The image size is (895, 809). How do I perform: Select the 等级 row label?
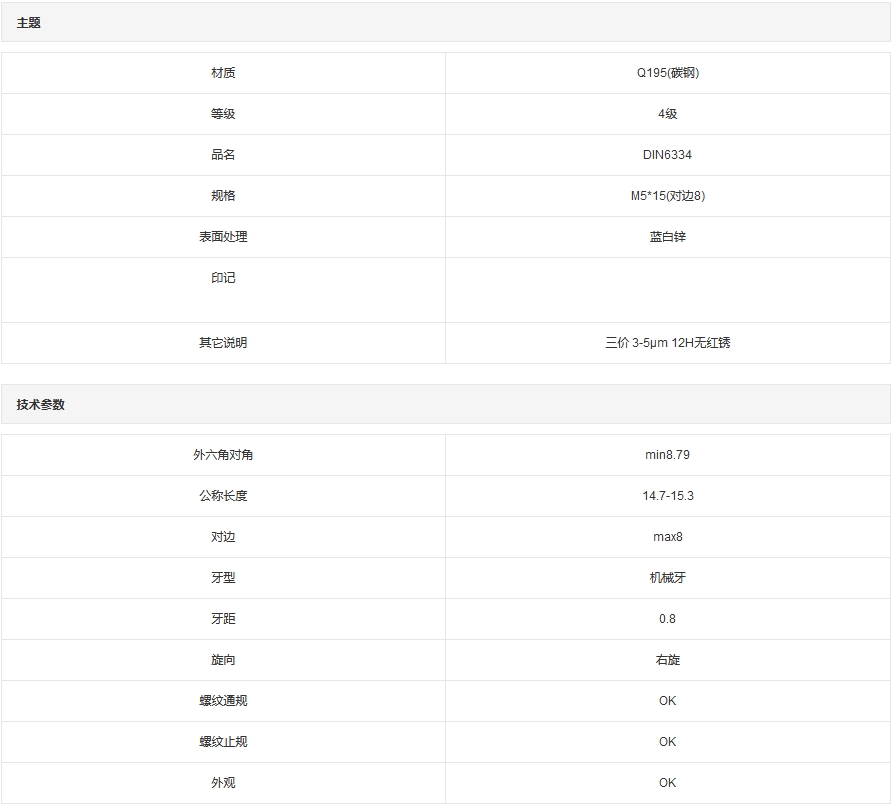223,114
